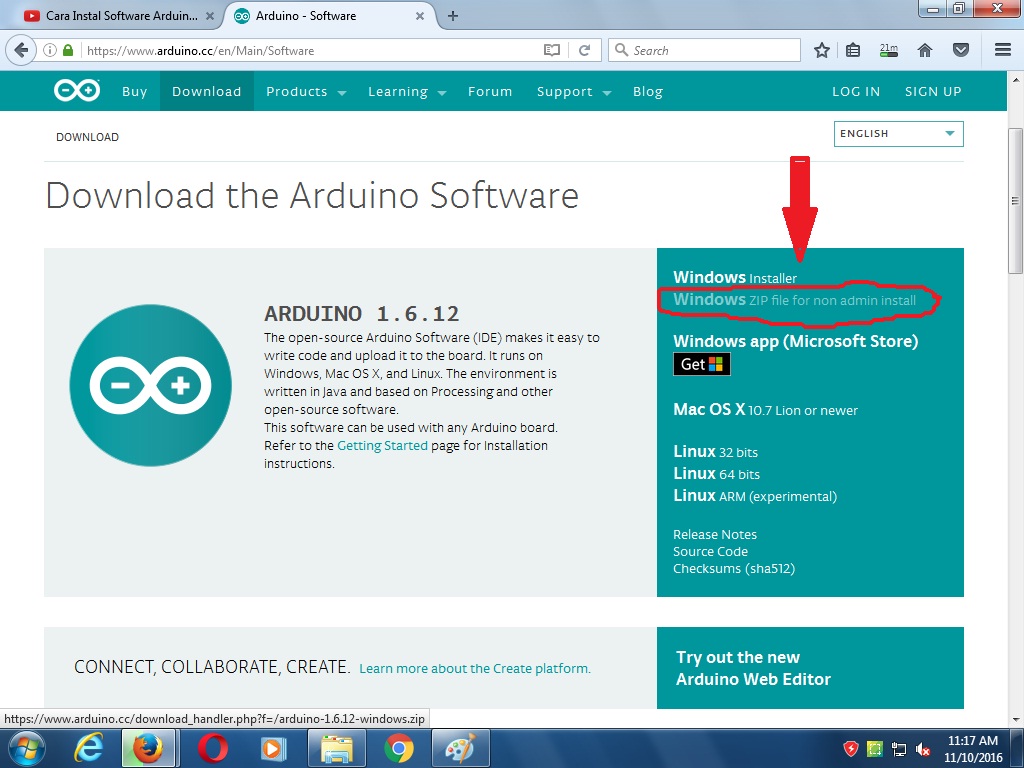
Task: Click Learn more about the Create platform
Action: point(475,668)
